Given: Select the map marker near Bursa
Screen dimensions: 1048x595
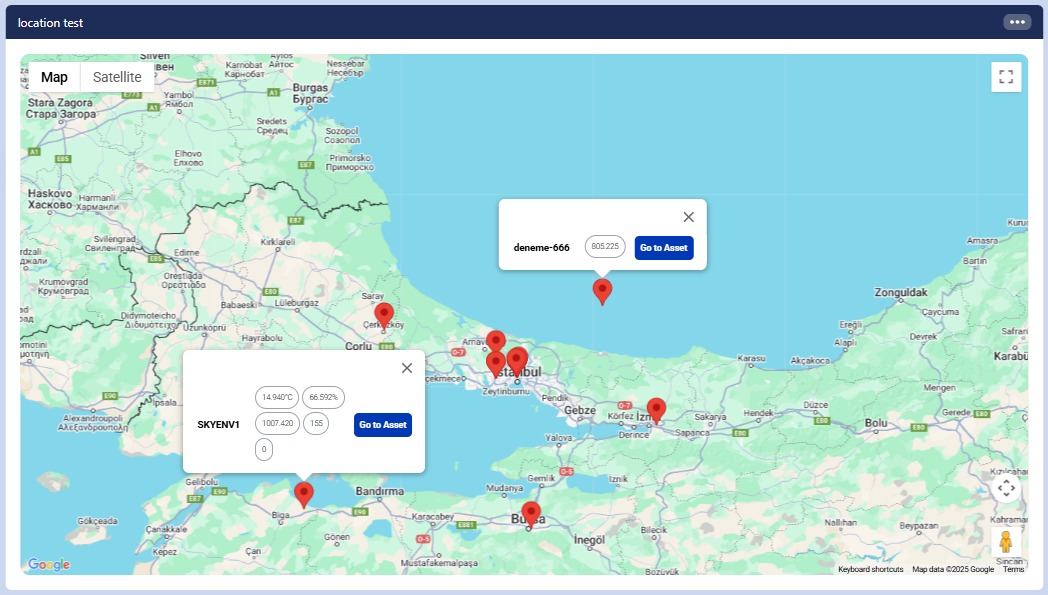Looking at the screenshot, I should click(531, 512).
